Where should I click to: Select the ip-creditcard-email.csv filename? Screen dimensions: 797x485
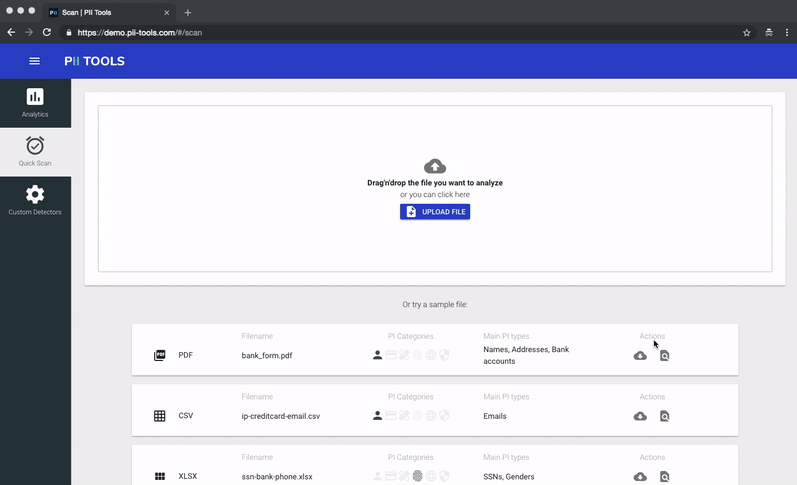pyautogui.click(x=281, y=416)
